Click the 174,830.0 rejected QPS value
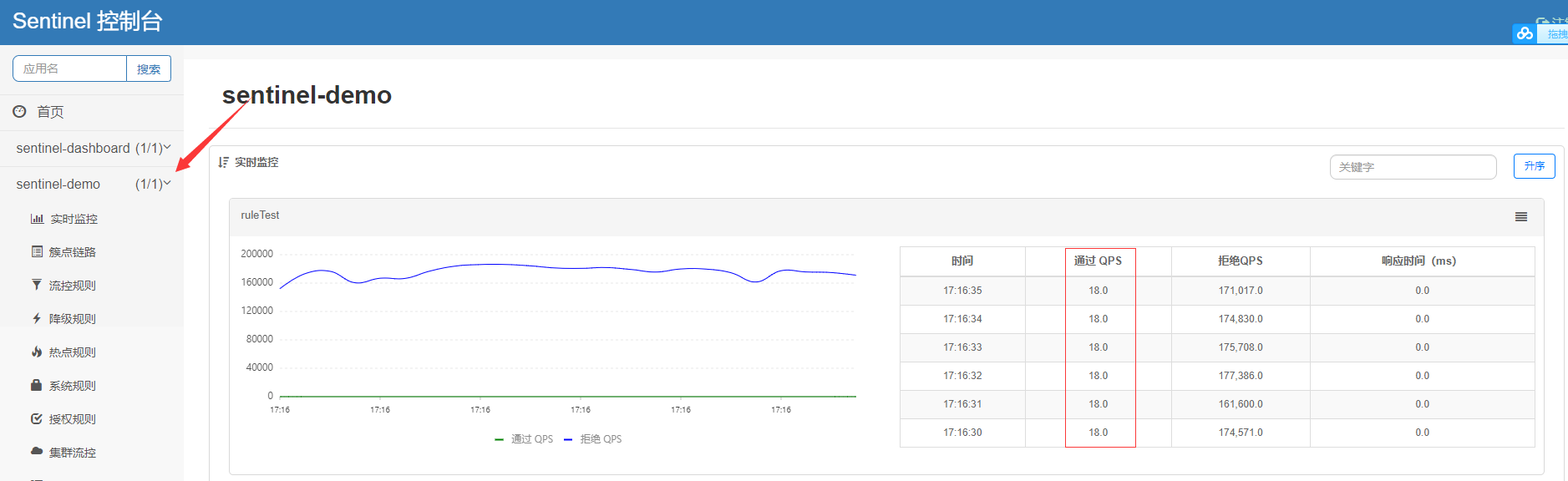The image size is (1568, 481). pos(1241,319)
